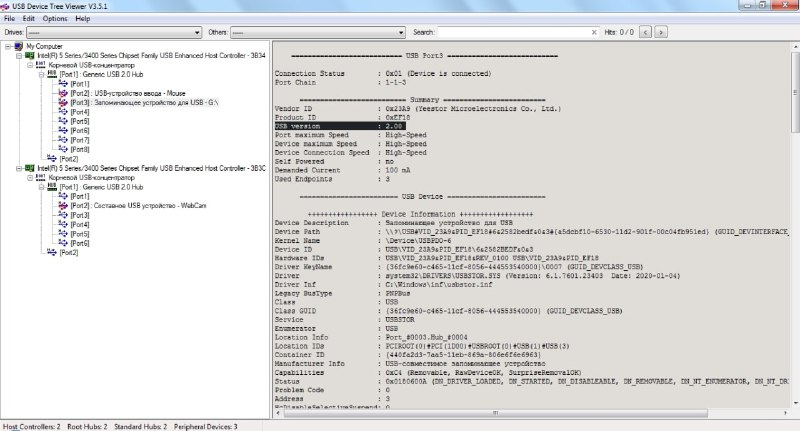800x431 pixels.
Task: Clear the search box with X
Action: click(594, 32)
